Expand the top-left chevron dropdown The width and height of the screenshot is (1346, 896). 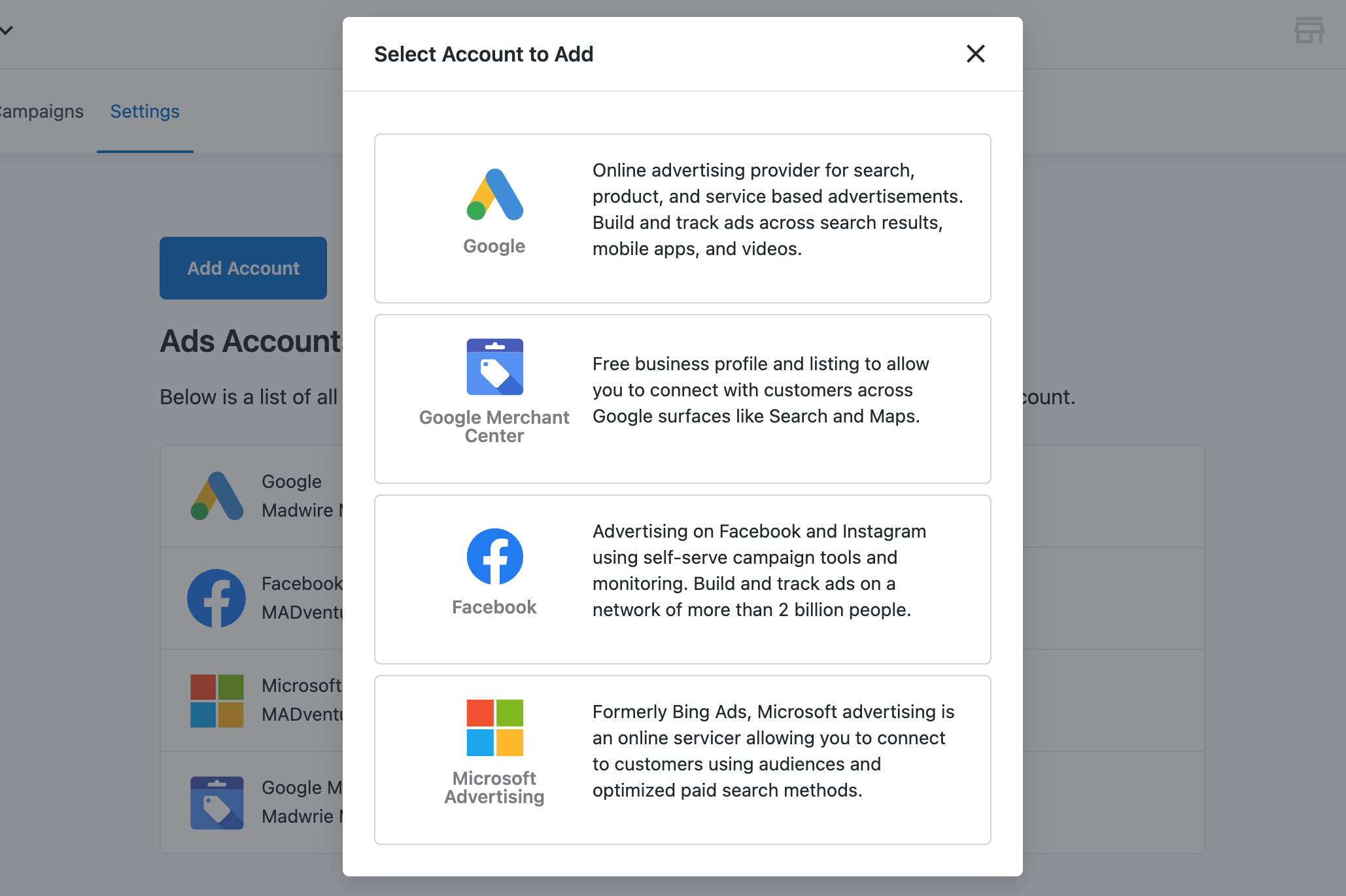pyautogui.click(x=7, y=30)
